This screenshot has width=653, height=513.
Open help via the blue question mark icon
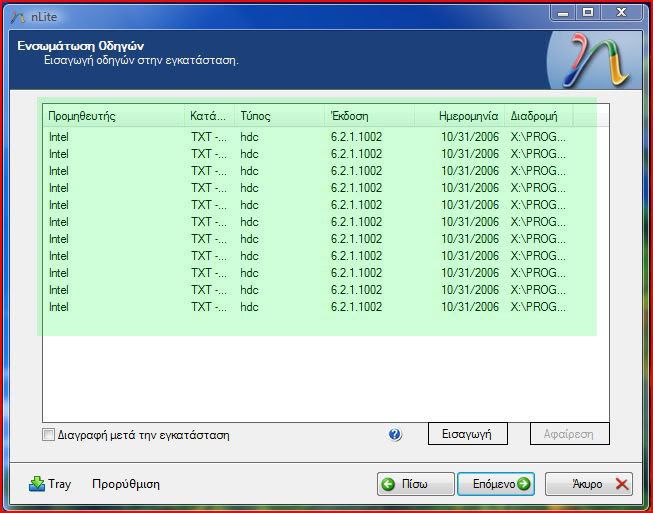(395, 435)
